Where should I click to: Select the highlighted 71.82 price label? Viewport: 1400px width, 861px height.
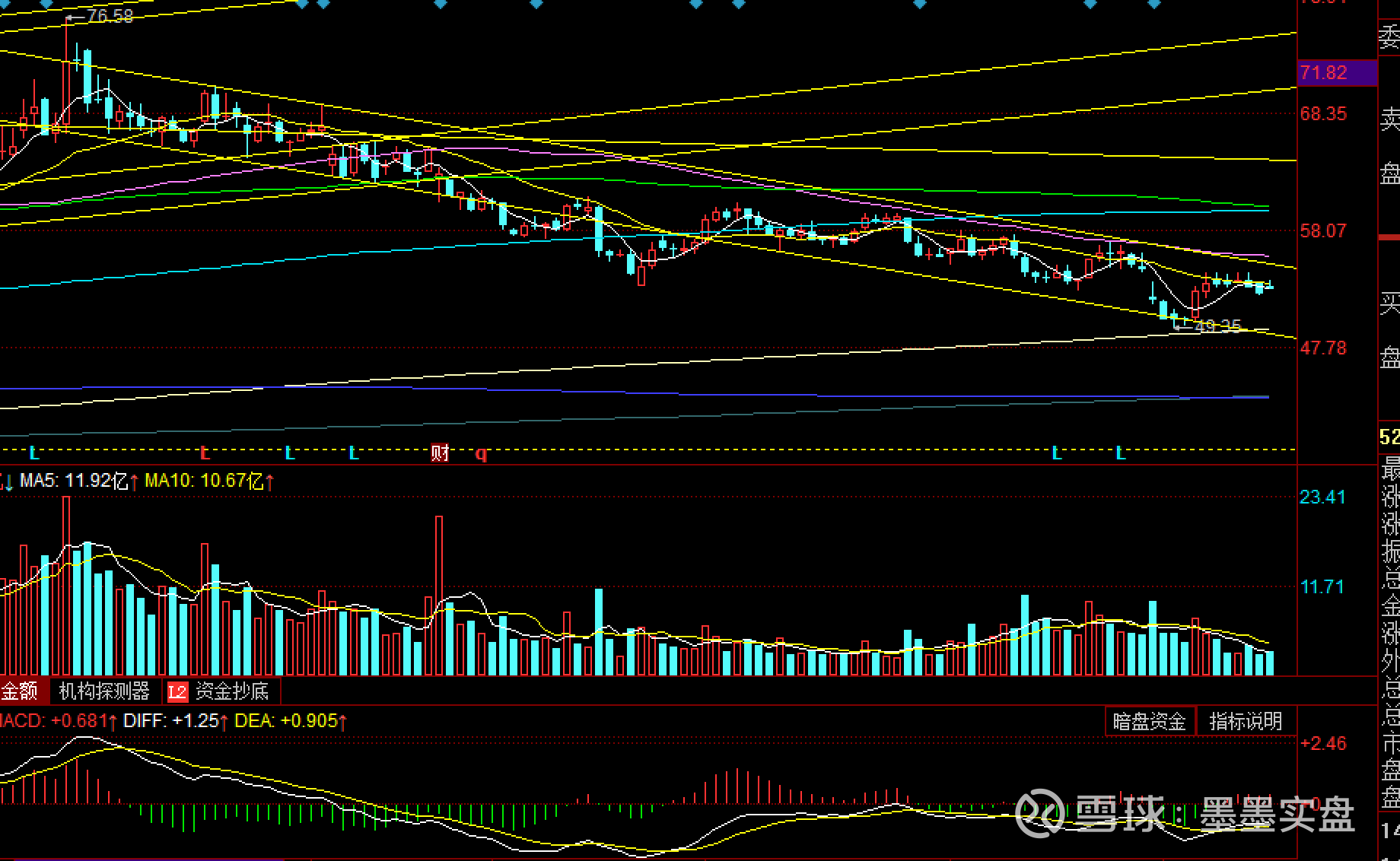1337,73
